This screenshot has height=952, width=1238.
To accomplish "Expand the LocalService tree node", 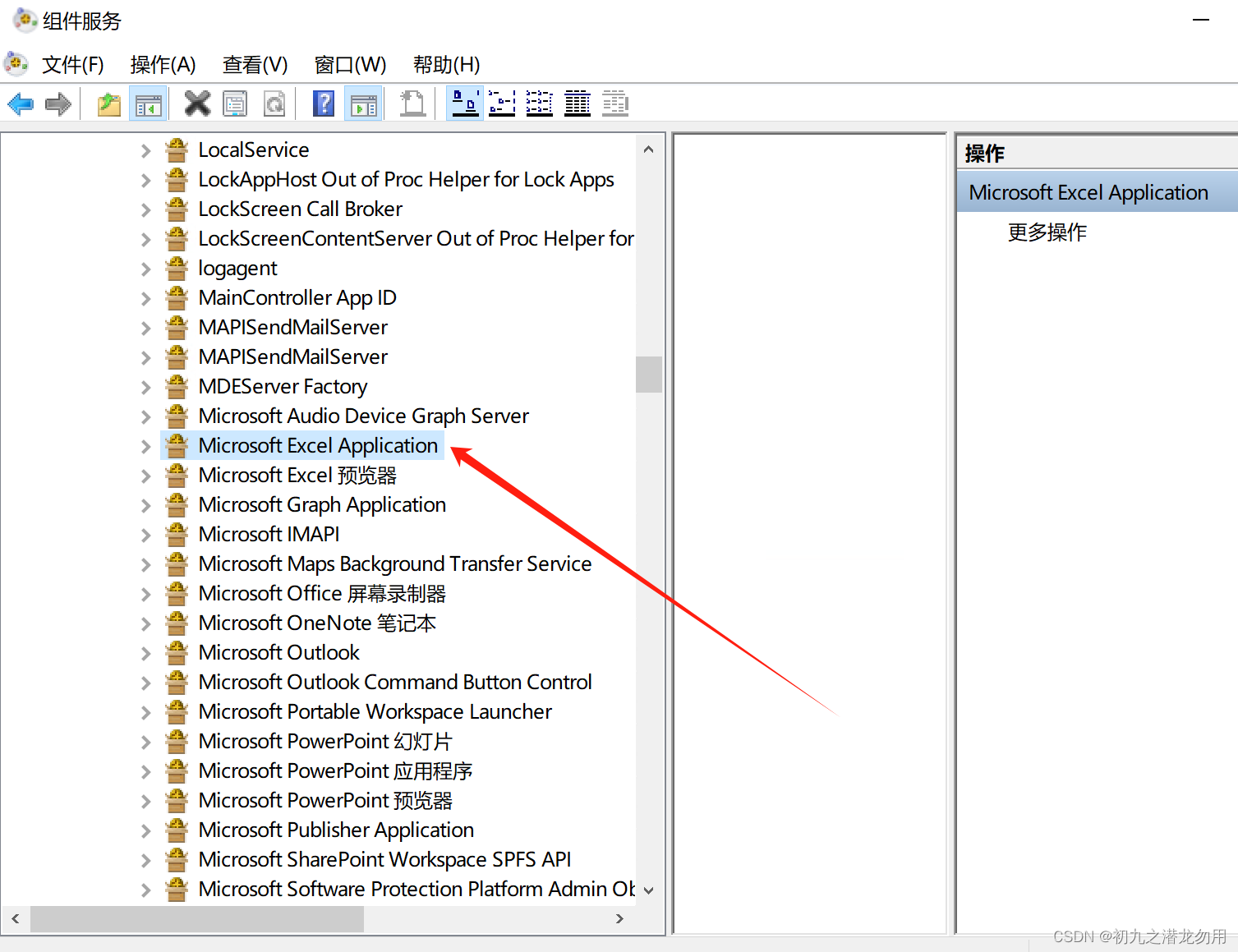I will pyautogui.click(x=145, y=150).
